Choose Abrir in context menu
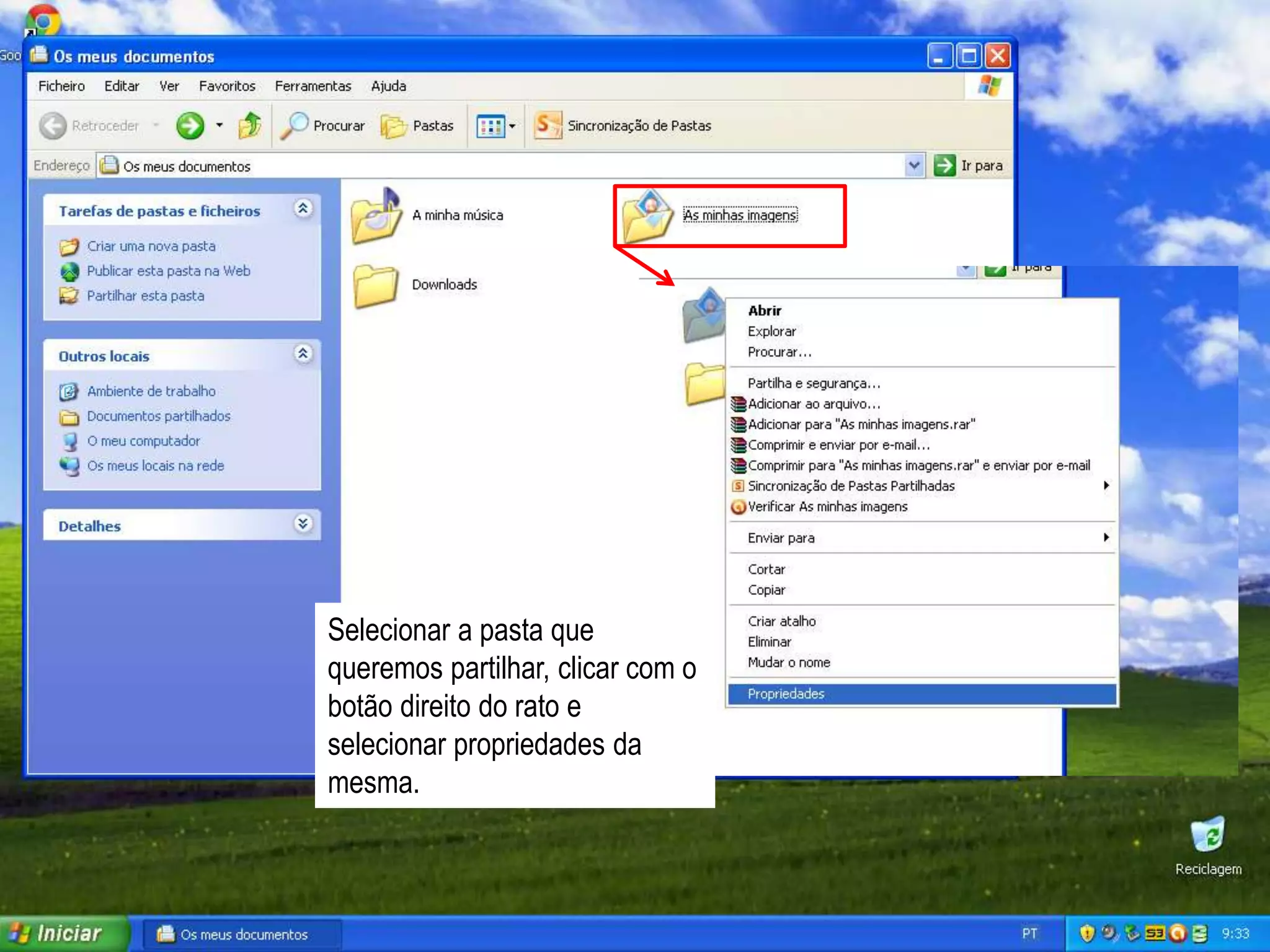 point(921,311)
